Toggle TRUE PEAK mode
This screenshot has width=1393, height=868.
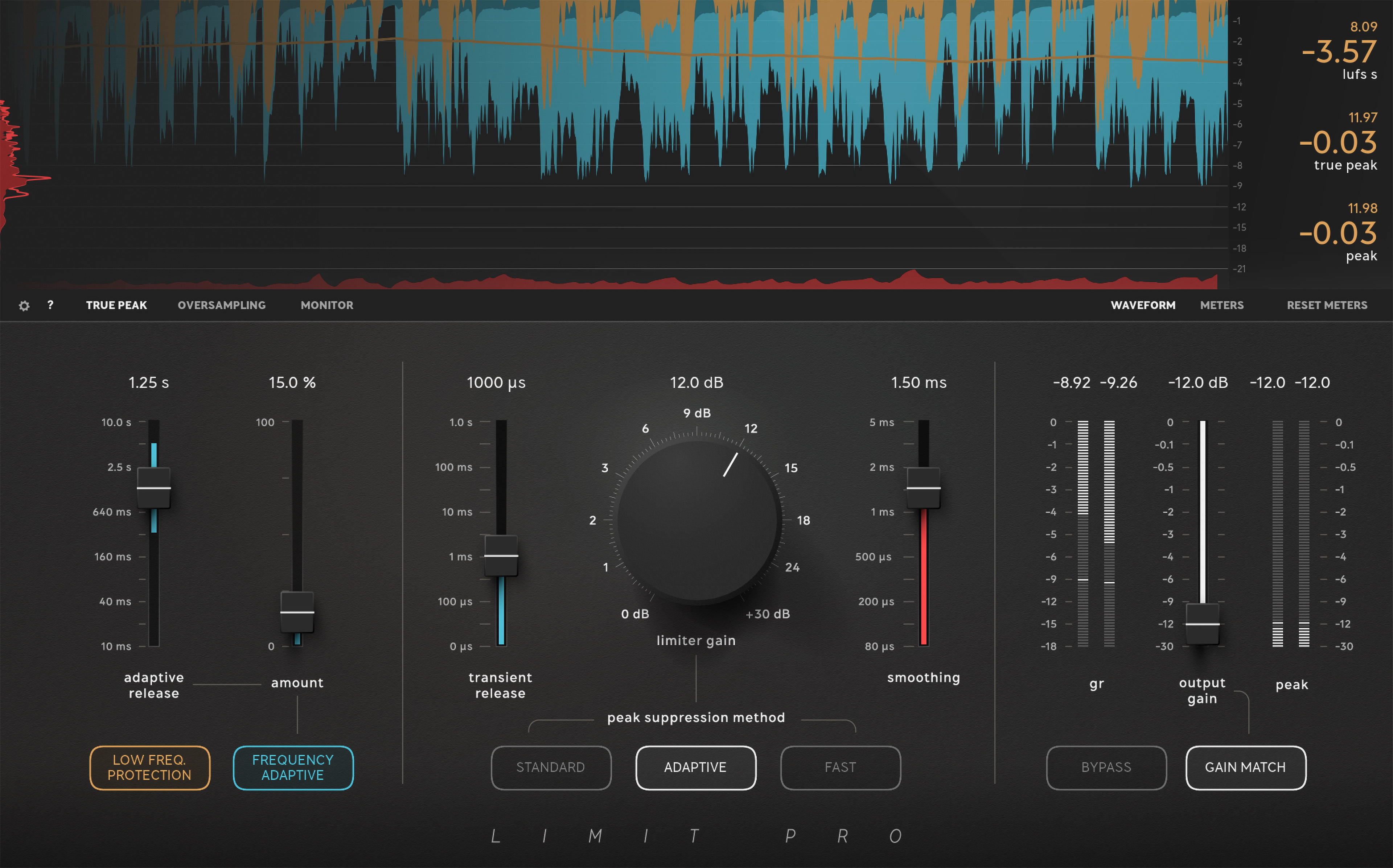(116, 305)
